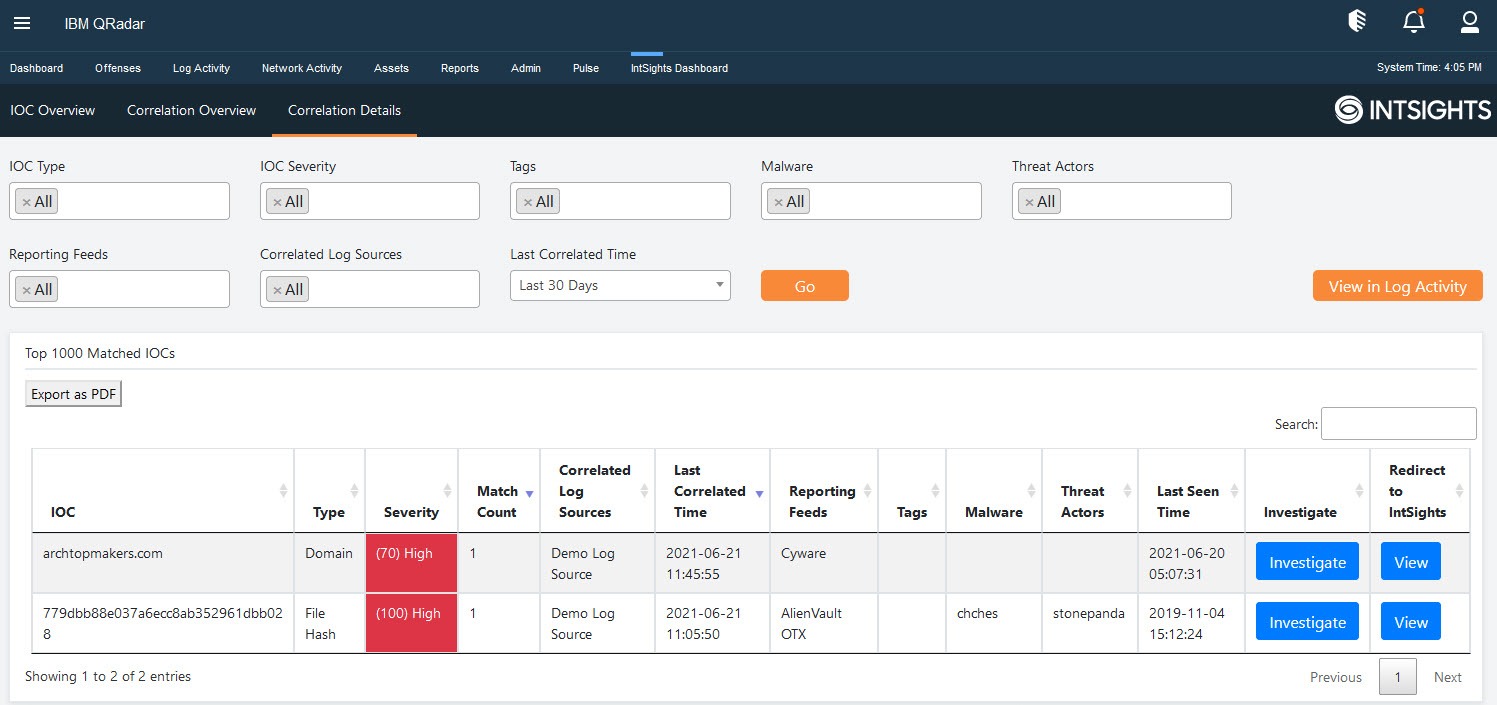Switch to IOC Overview sub-tab

[53, 110]
